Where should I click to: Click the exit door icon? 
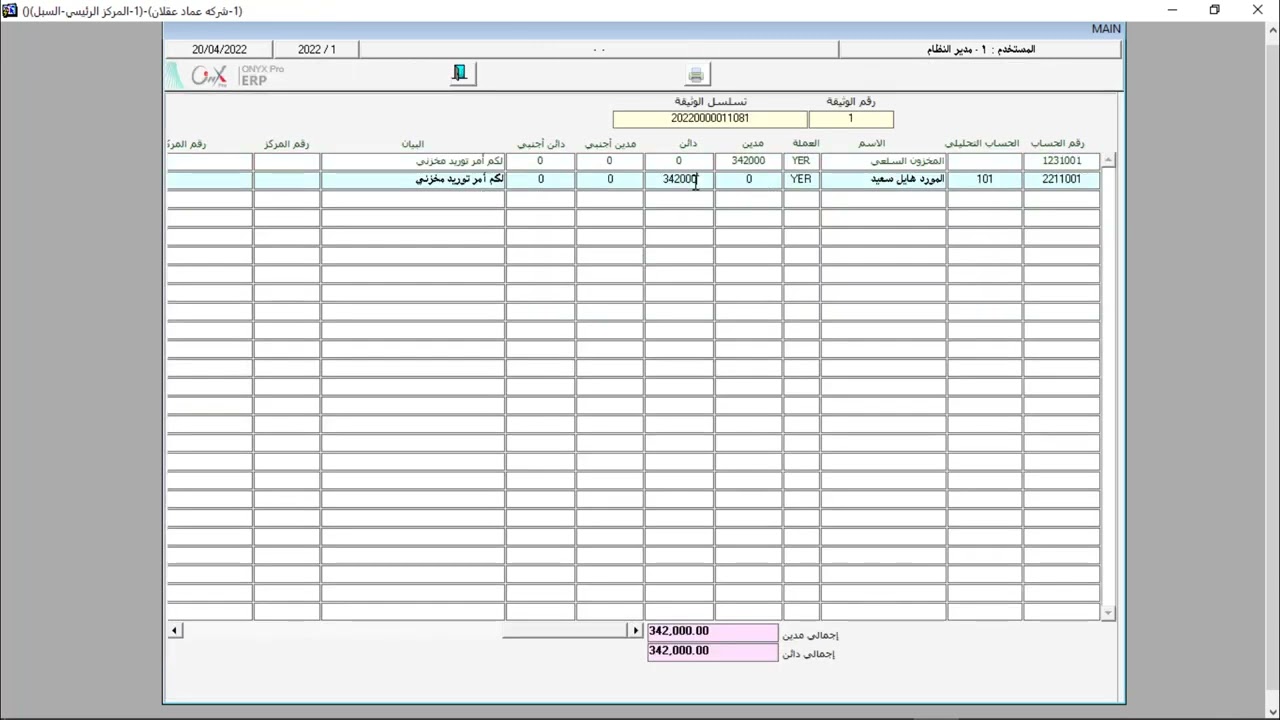(461, 74)
